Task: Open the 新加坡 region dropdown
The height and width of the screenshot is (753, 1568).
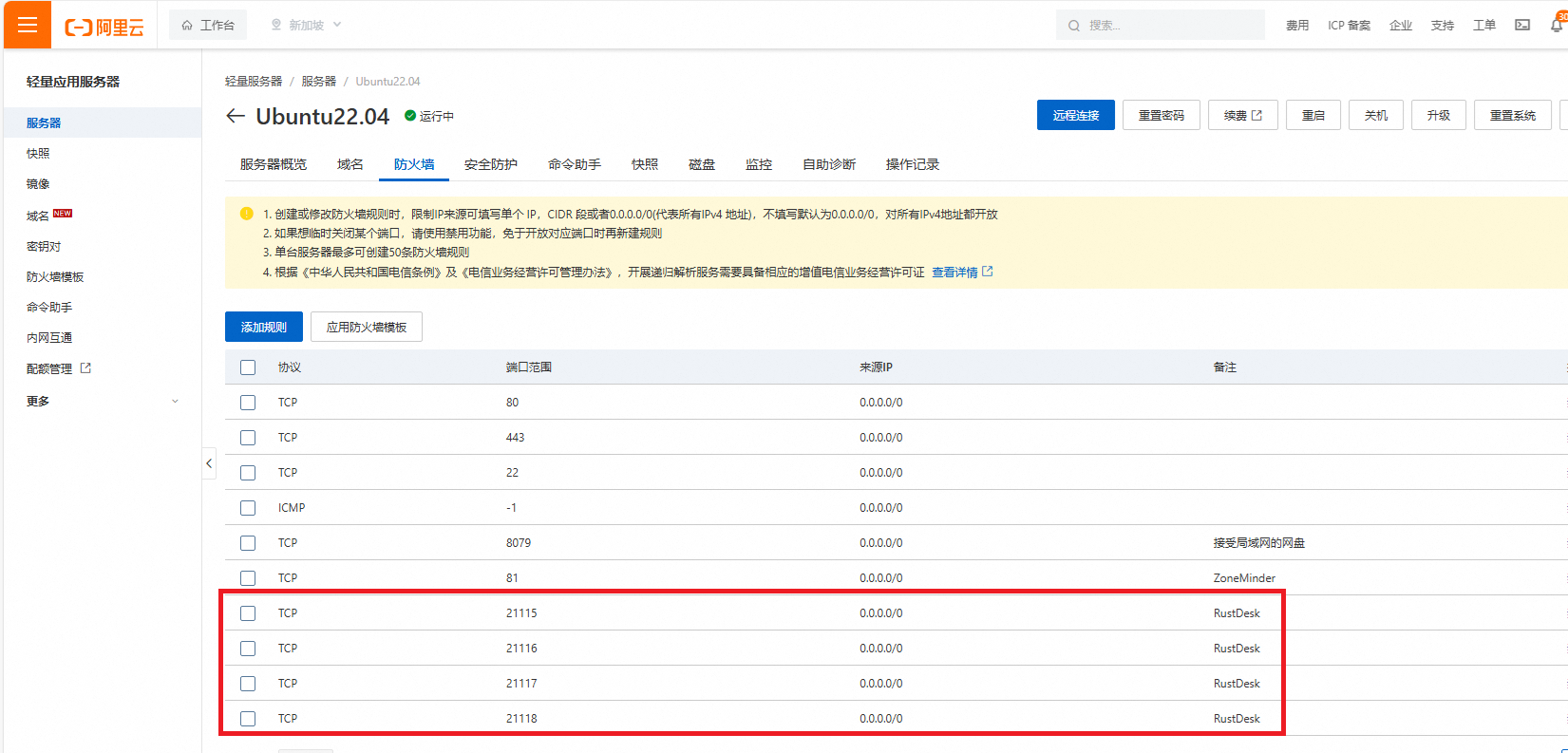Action: pos(306,25)
